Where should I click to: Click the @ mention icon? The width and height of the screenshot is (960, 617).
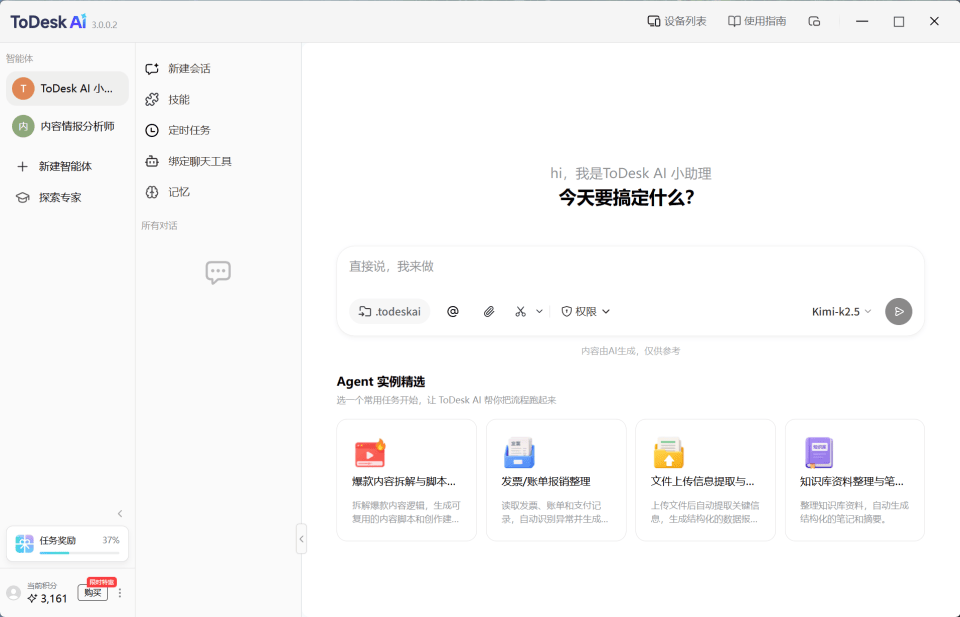click(452, 312)
